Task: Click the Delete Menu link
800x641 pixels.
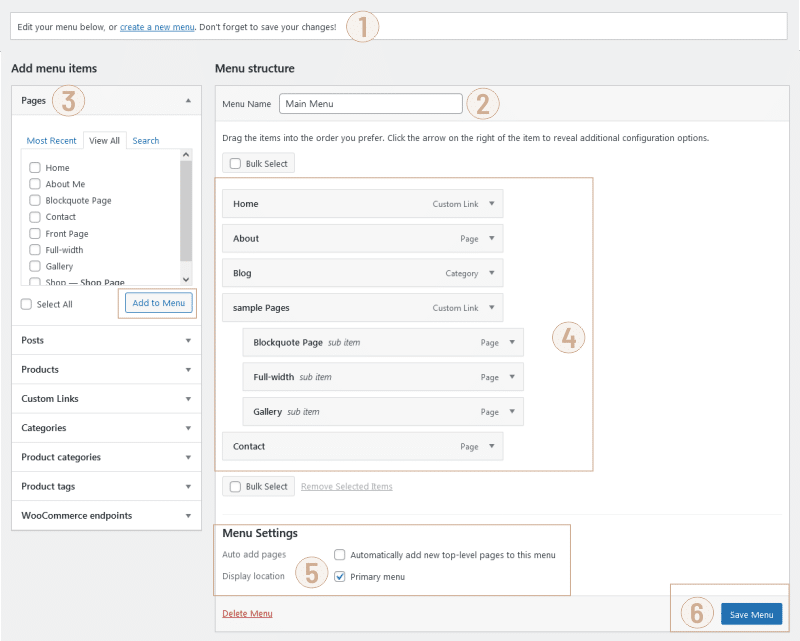Action: coord(247,613)
